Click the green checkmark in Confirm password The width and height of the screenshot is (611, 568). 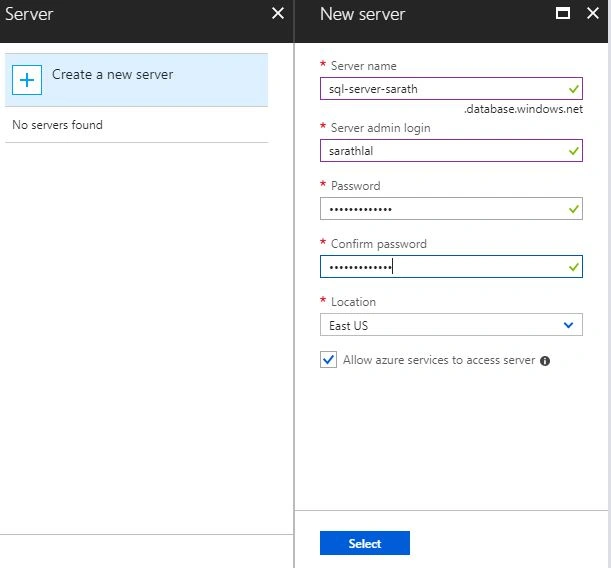click(574, 267)
